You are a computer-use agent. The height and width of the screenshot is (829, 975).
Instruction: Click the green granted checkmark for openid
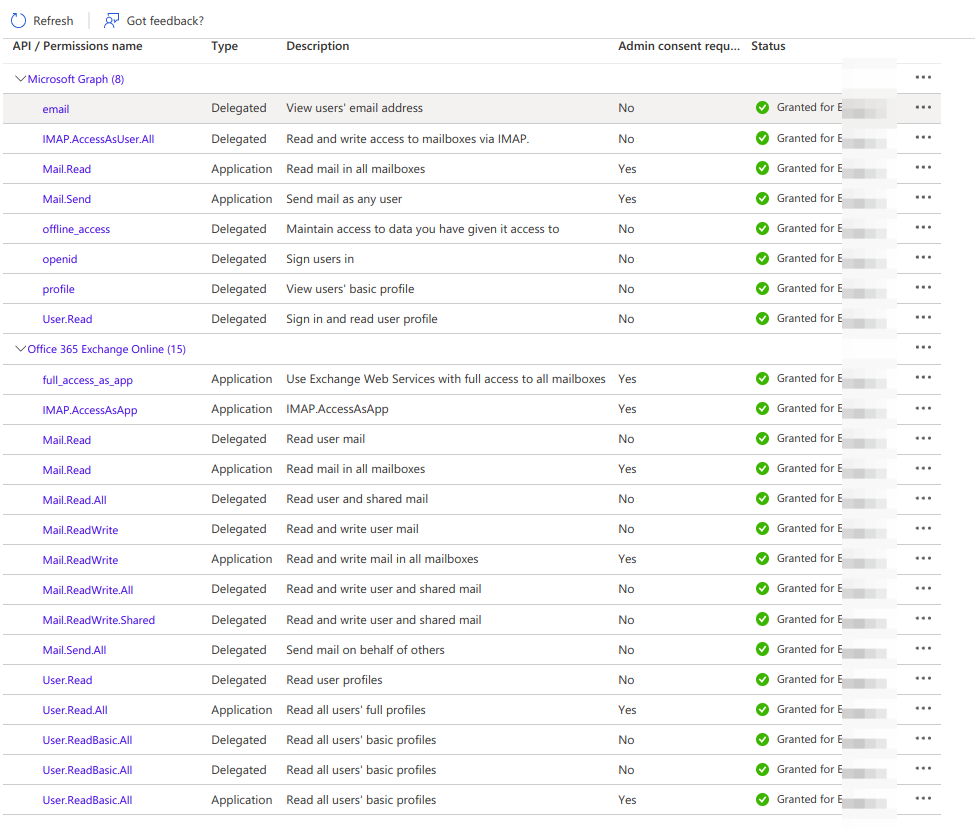762,258
